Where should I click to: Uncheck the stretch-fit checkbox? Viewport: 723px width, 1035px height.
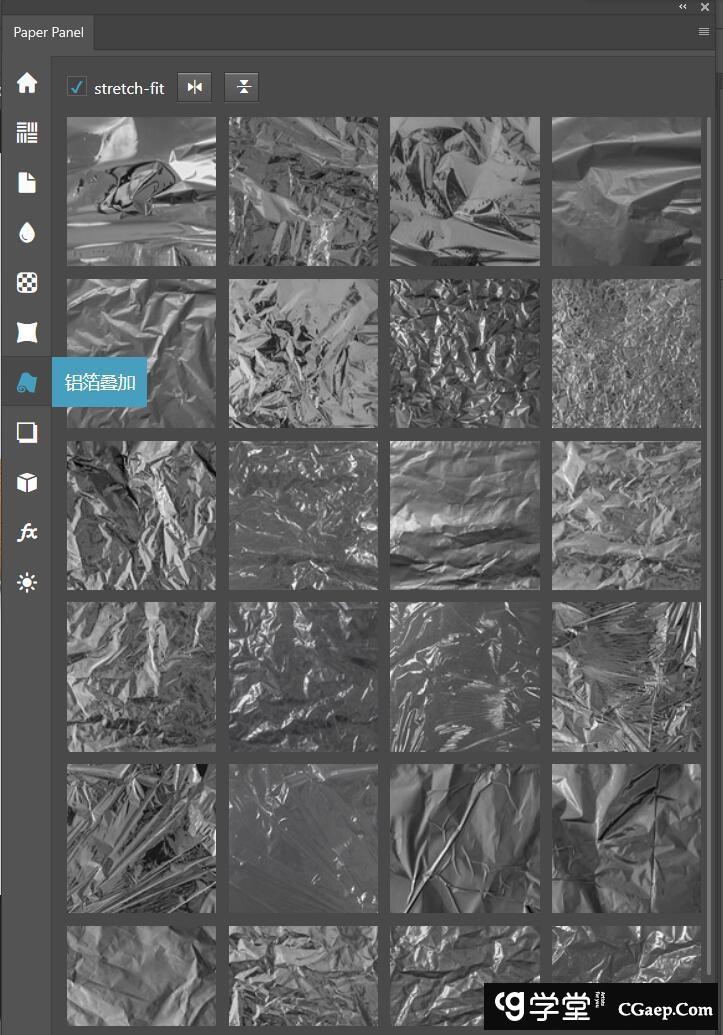(77, 87)
